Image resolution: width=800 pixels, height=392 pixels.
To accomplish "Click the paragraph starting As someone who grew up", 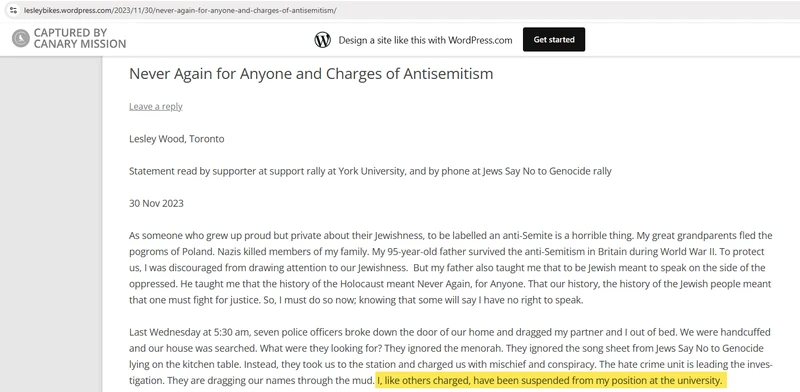I will pyautogui.click(x=451, y=268).
